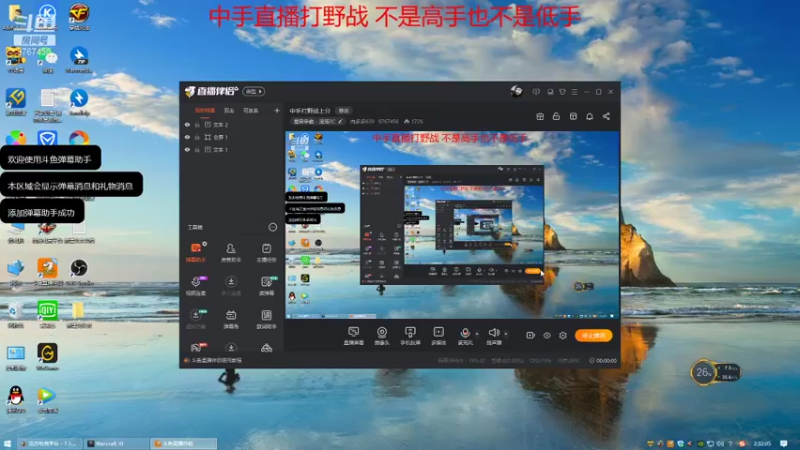
Task: Click the padlock icon in header row
Action: pyautogui.click(x=556, y=116)
